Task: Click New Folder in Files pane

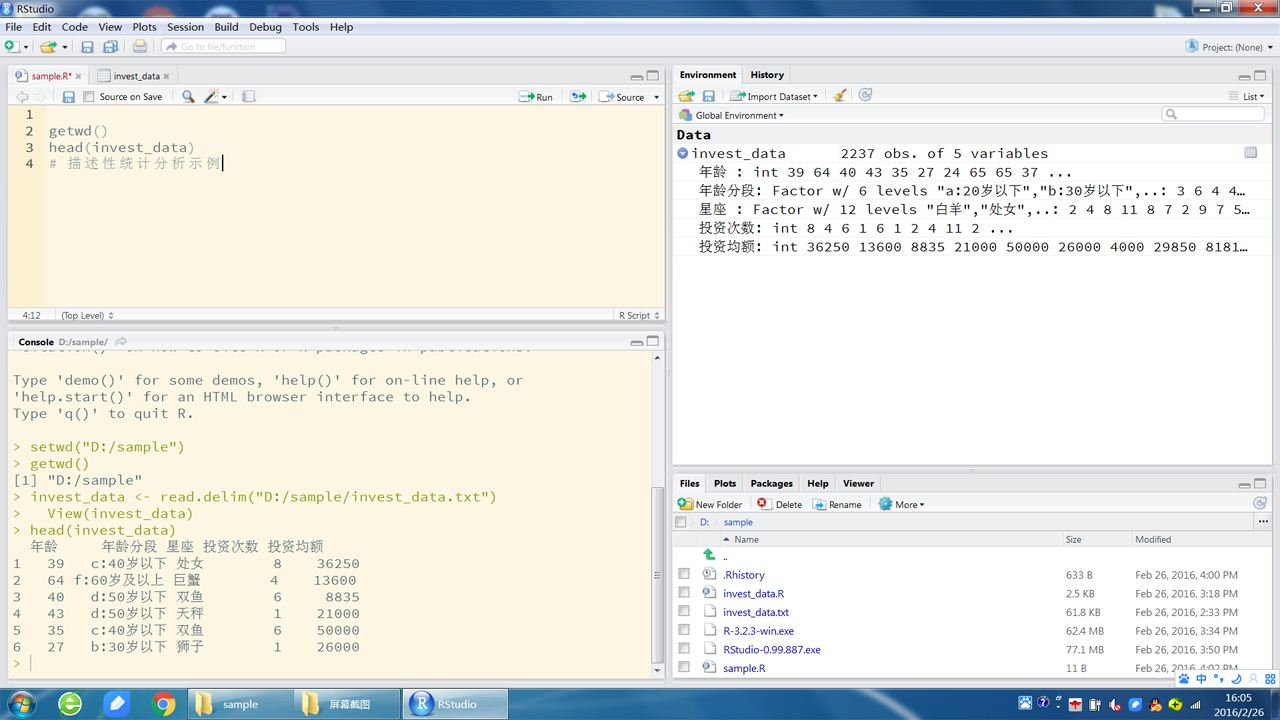Action: [x=710, y=504]
